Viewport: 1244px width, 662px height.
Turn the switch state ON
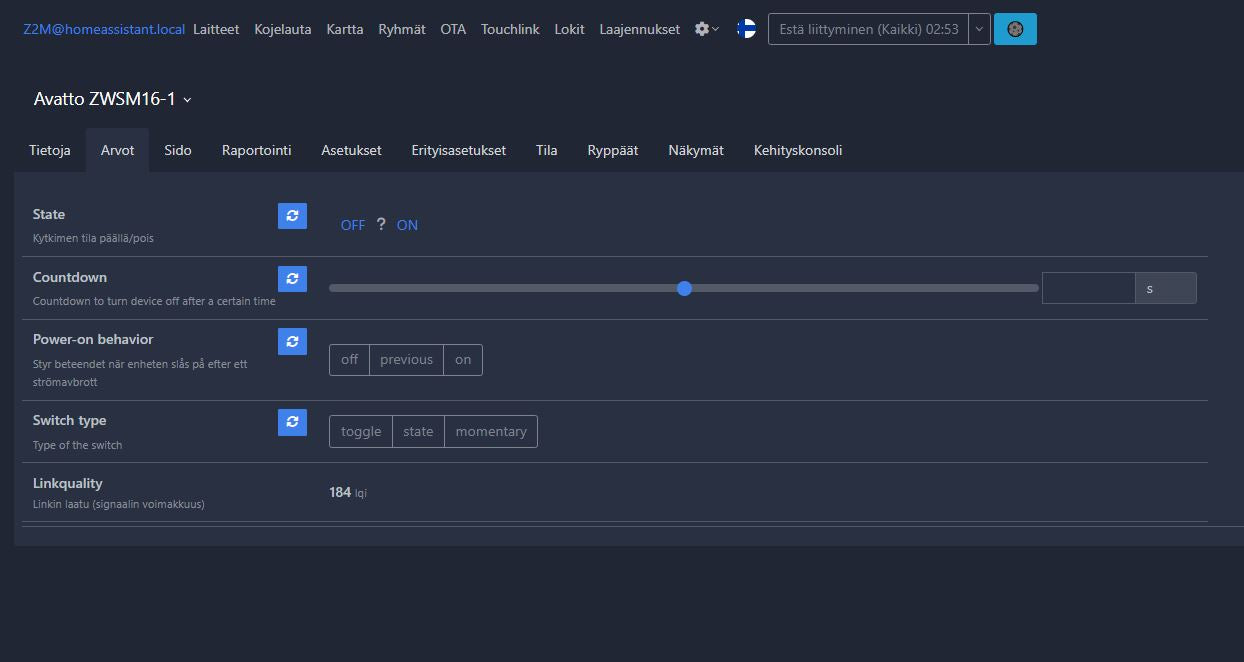(x=407, y=225)
